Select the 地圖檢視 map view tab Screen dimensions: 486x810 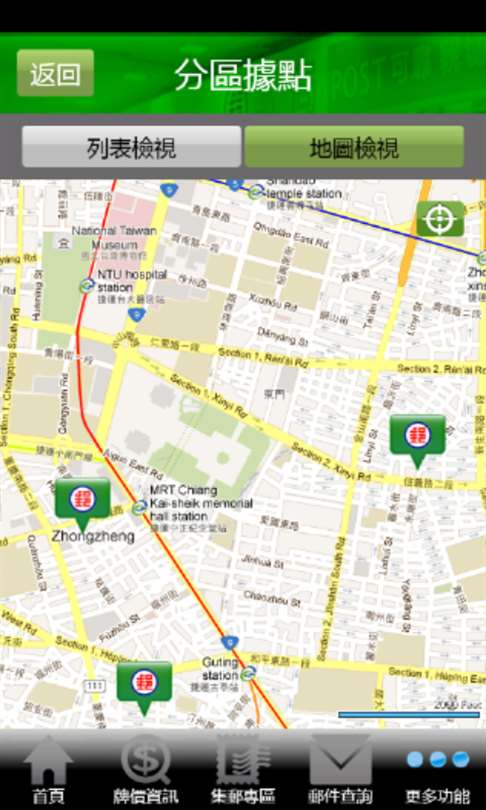coord(354,147)
